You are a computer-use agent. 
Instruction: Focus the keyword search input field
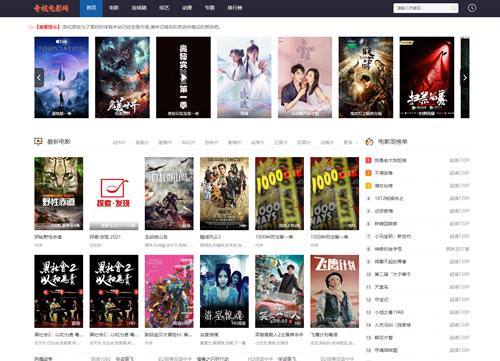pos(422,8)
